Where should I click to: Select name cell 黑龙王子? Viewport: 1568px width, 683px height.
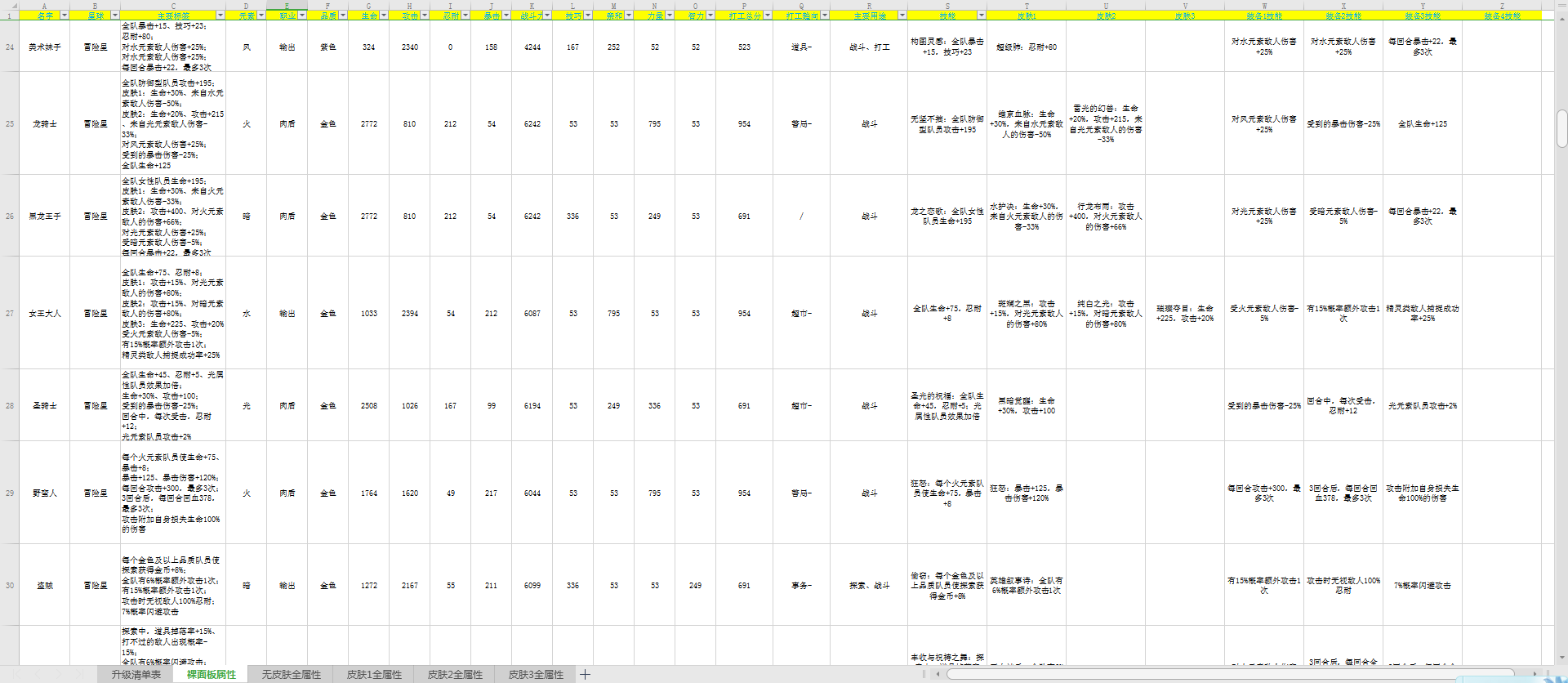[x=45, y=217]
